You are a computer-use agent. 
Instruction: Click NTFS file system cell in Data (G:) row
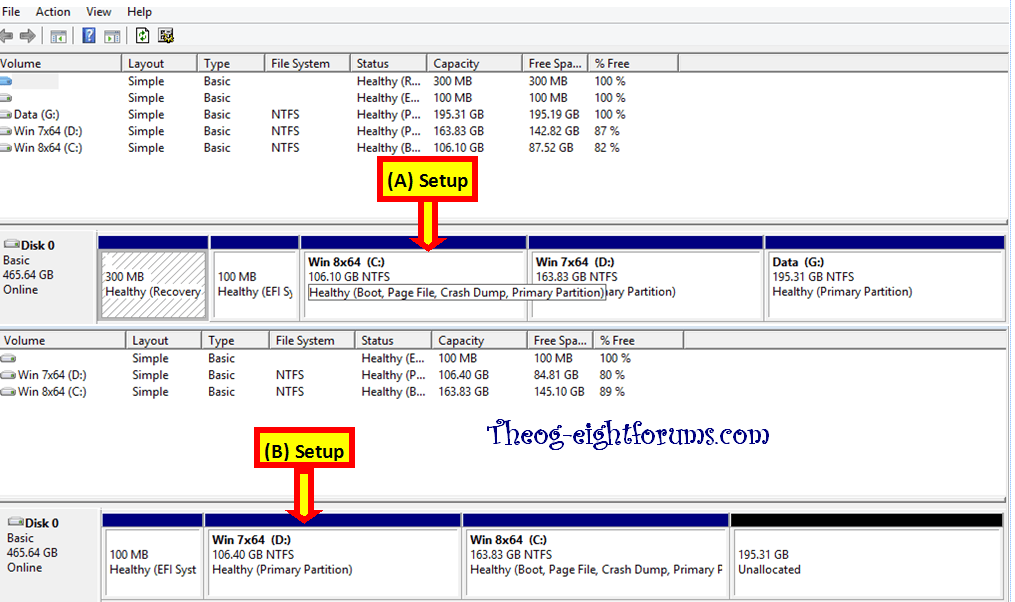[285, 115]
